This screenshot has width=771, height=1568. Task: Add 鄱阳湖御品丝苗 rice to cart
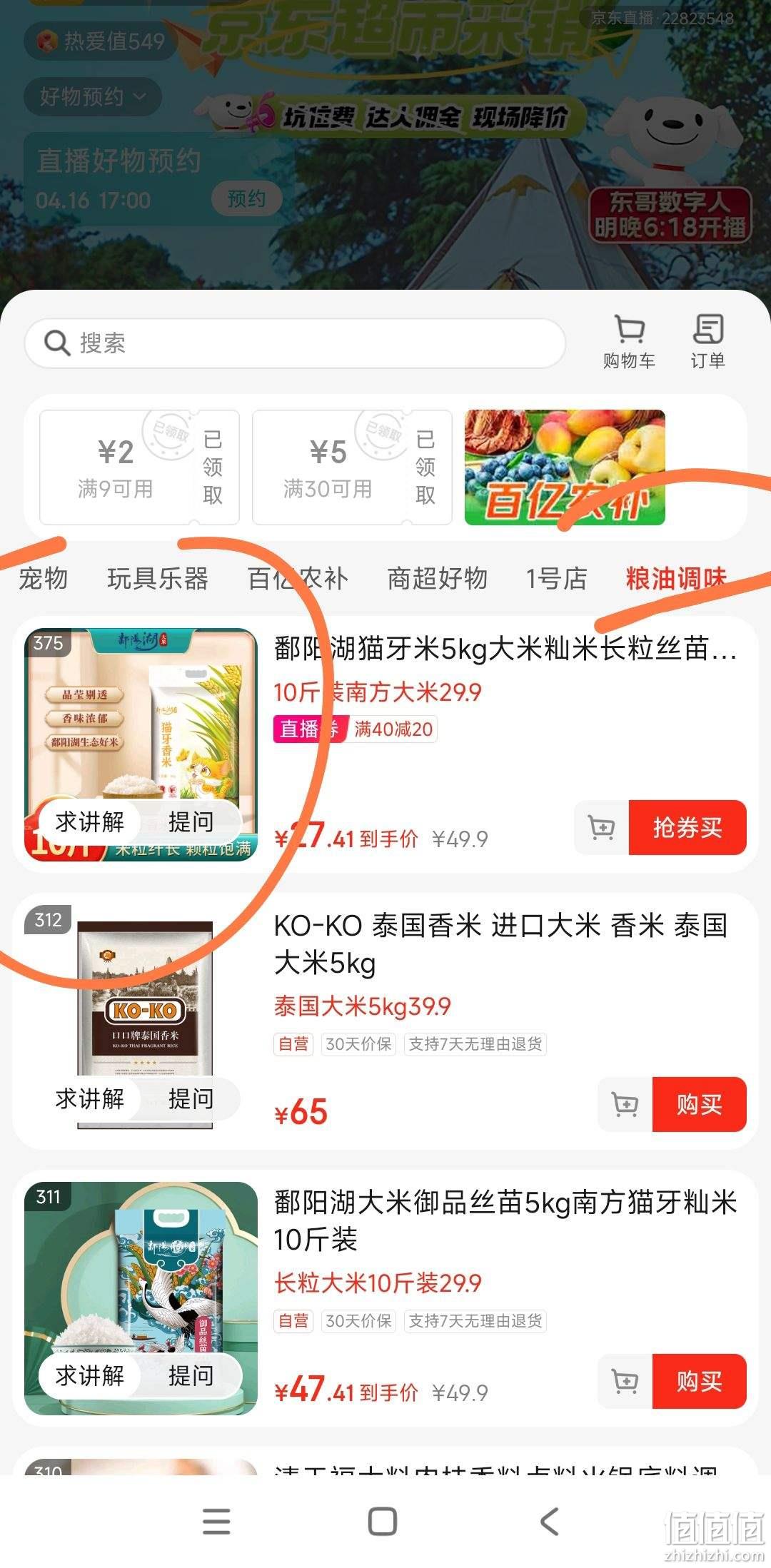[x=625, y=1382]
